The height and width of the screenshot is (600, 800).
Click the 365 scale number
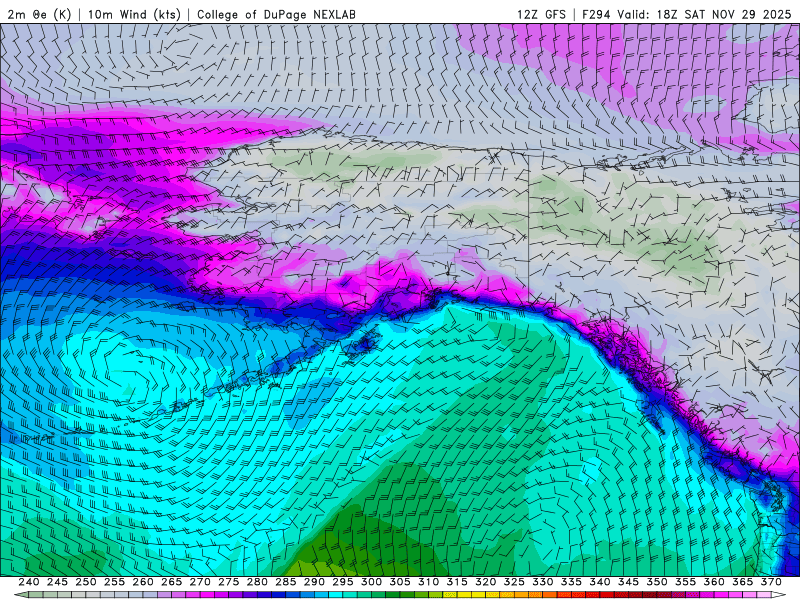click(743, 582)
